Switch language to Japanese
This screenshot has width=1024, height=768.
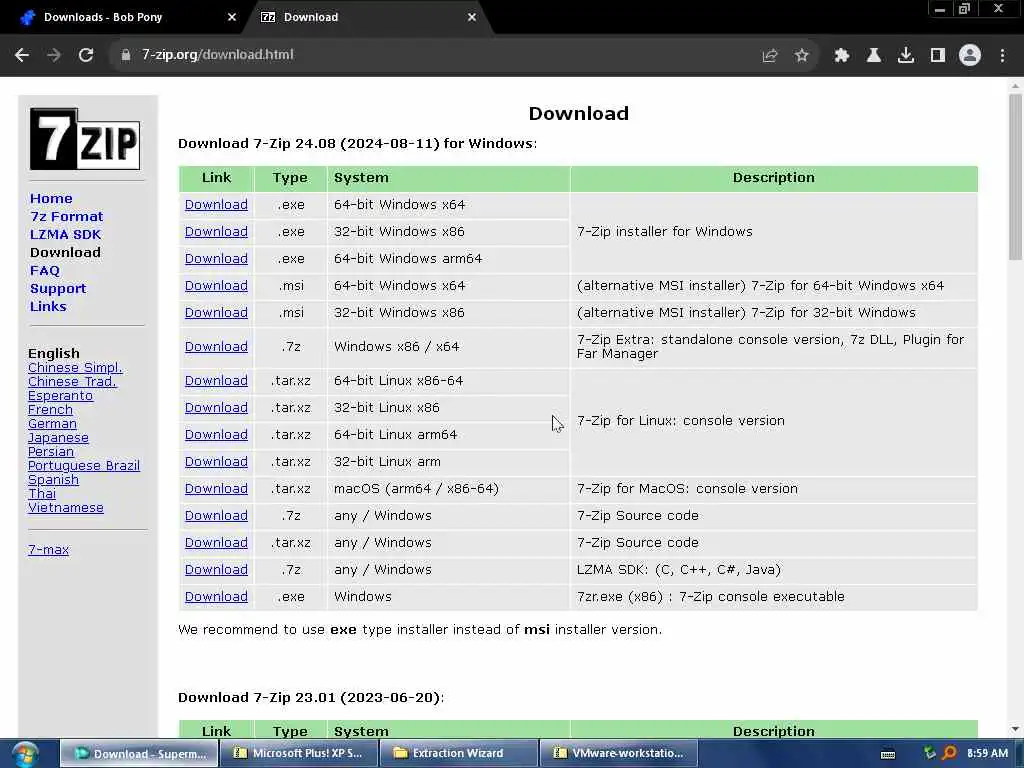(58, 438)
